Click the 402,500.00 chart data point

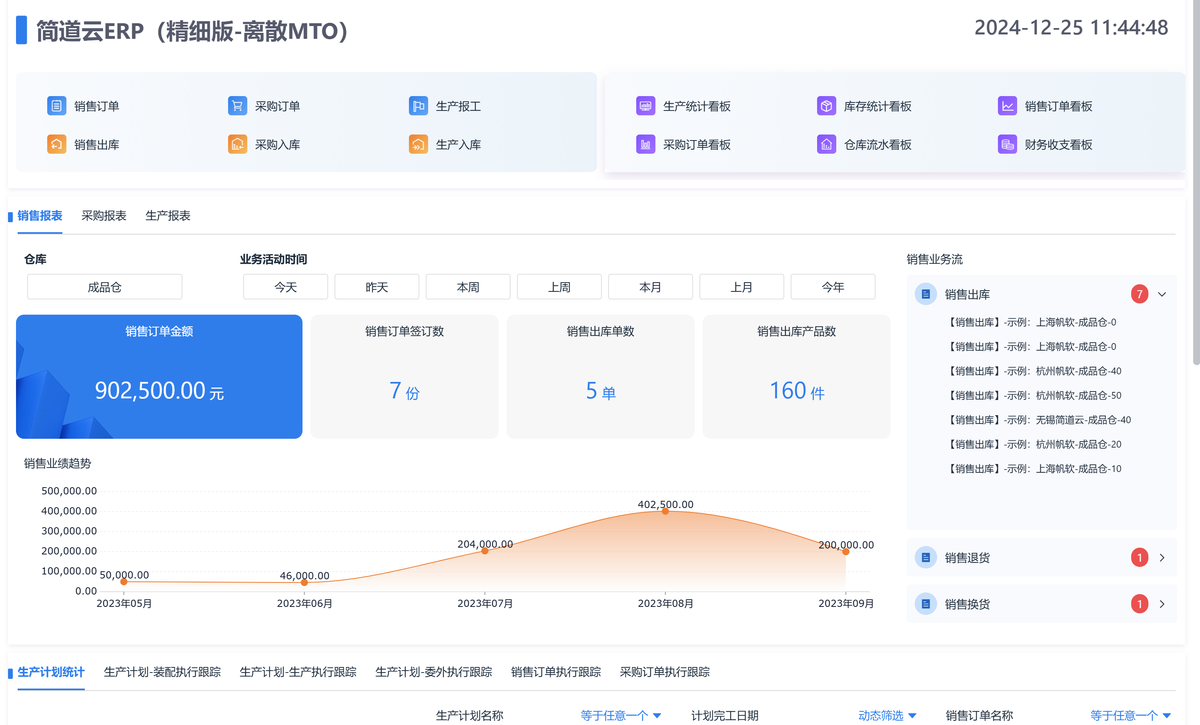pyautogui.click(x=666, y=511)
